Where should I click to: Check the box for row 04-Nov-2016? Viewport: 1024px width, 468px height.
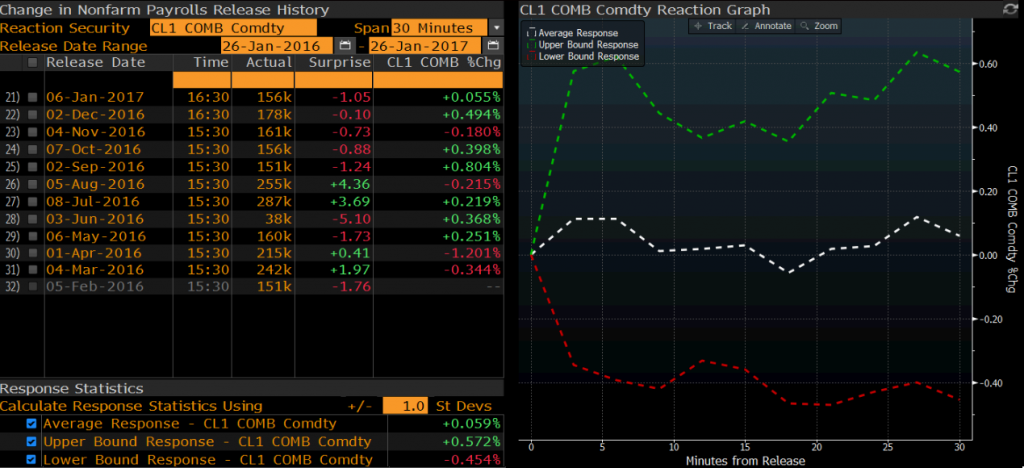pos(32,132)
